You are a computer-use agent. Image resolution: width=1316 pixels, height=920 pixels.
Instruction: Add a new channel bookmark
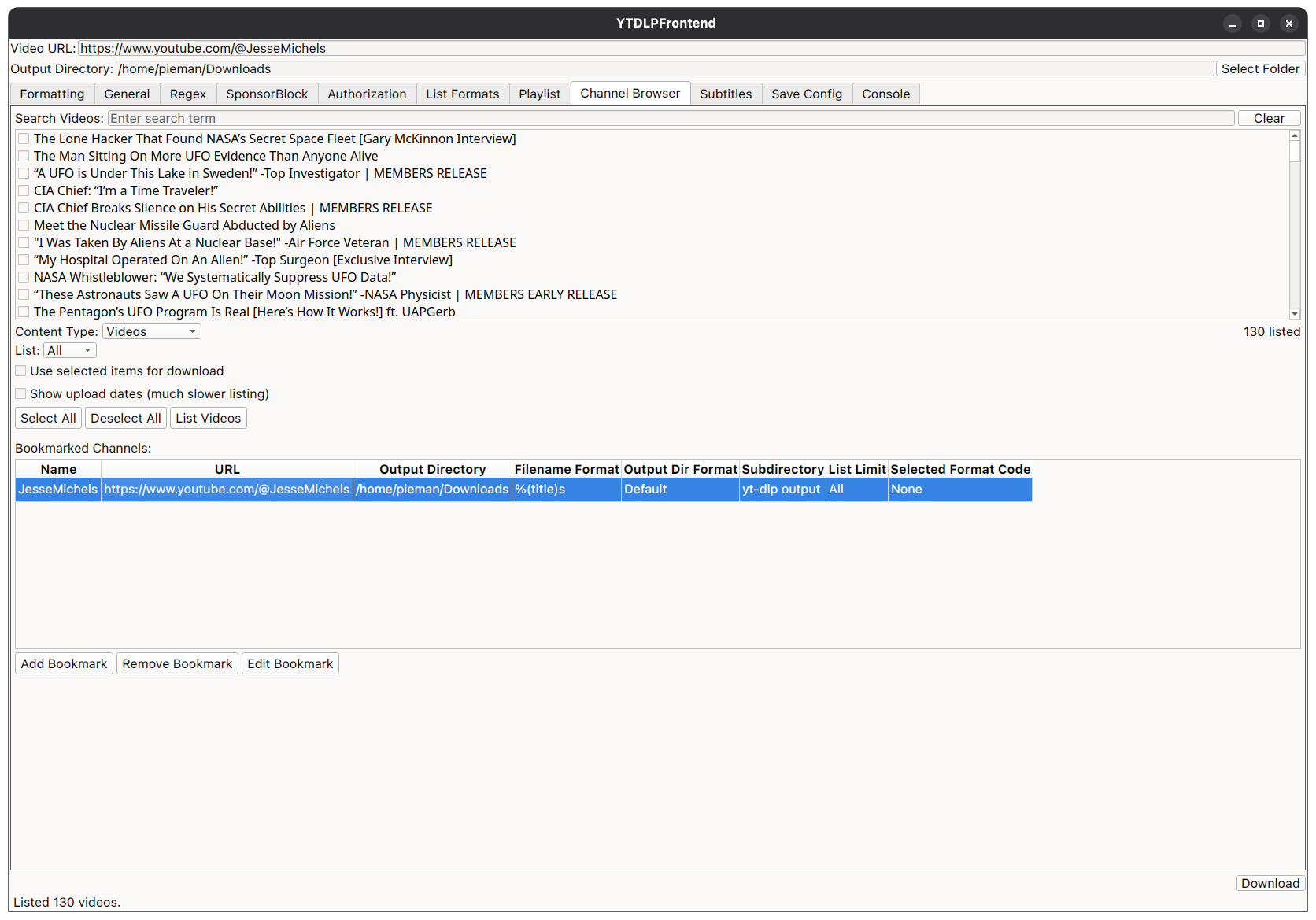click(x=64, y=663)
